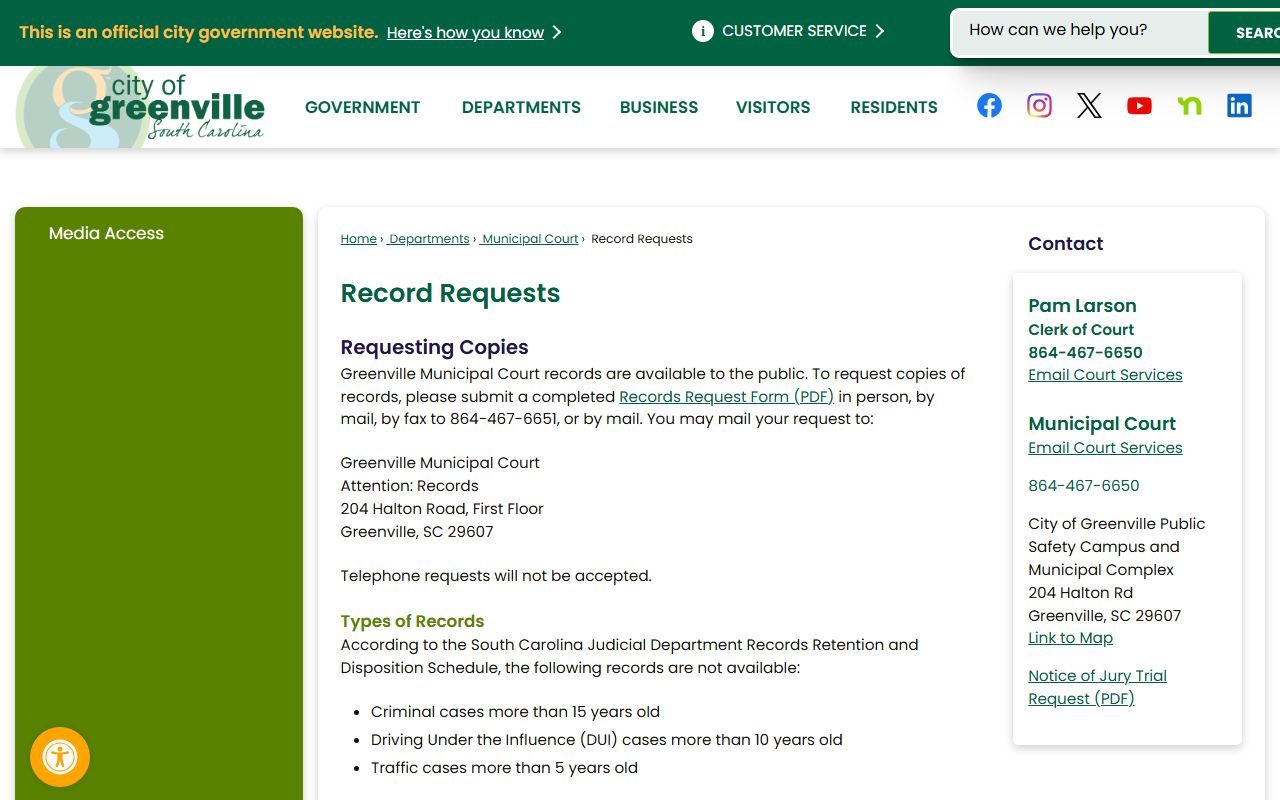The image size is (1280, 800).
Task: Click "Greenville, SC 29607" in the mailing address
Action: click(417, 532)
